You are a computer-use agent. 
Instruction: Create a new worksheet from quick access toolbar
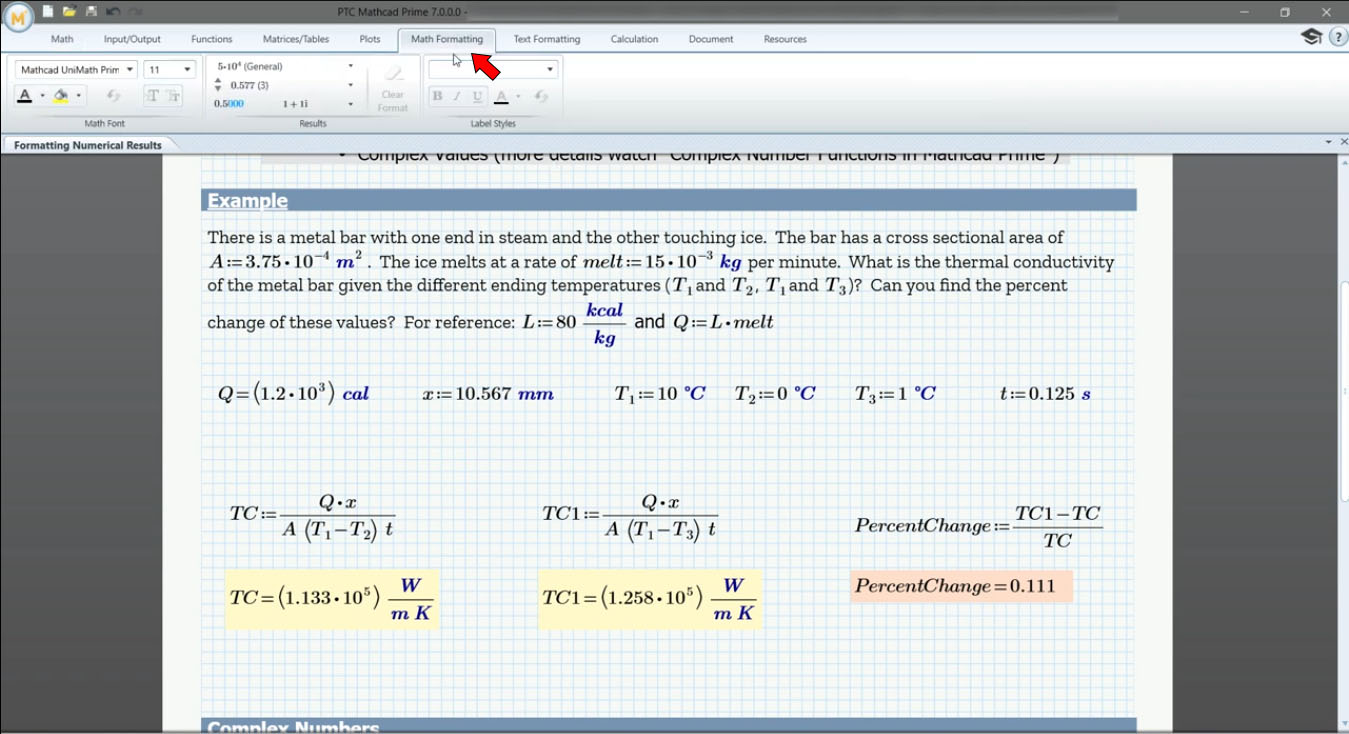click(47, 11)
